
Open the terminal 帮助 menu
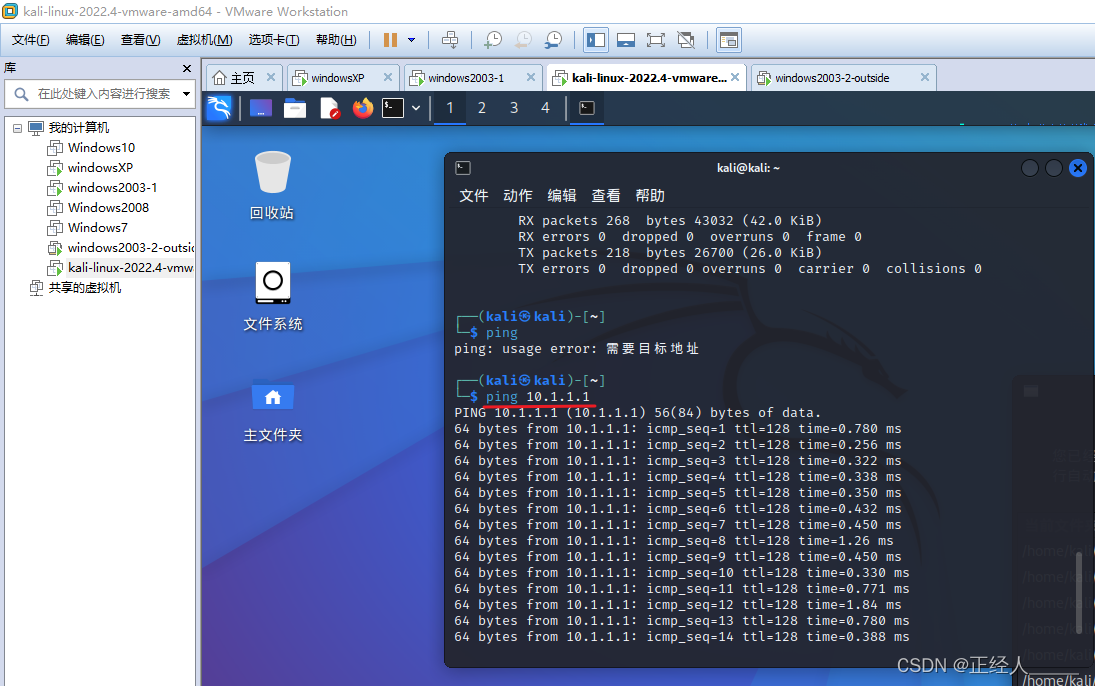(649, 196)
